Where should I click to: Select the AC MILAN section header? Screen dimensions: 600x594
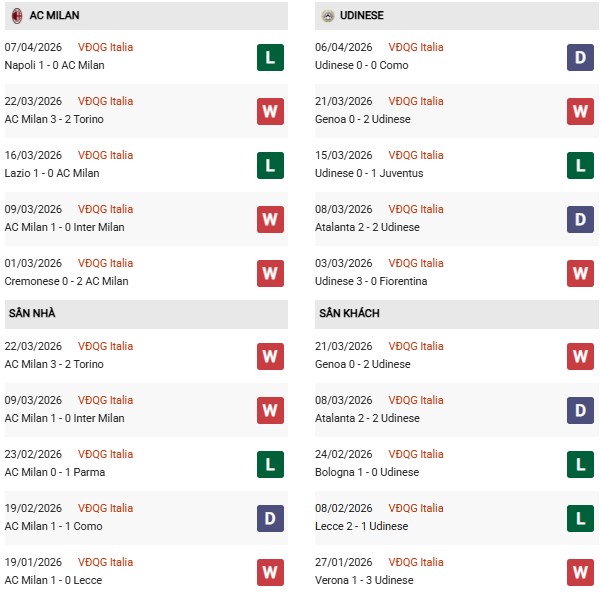click(x=55, y=16)
